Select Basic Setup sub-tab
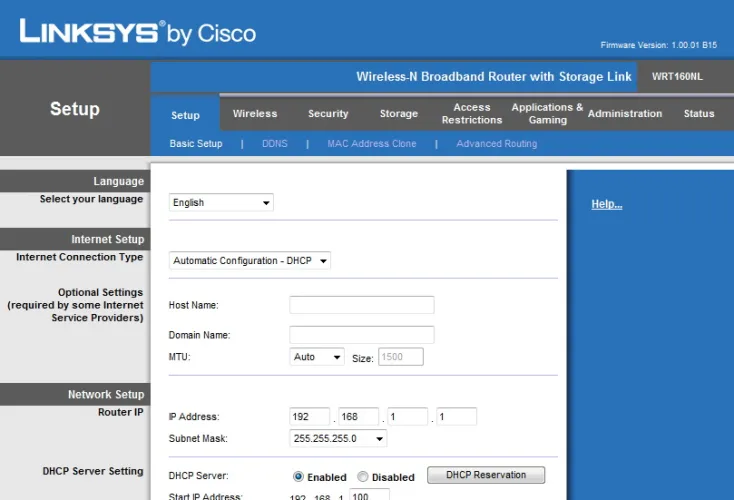Screen dimensions: 734x500 [196, 144]
